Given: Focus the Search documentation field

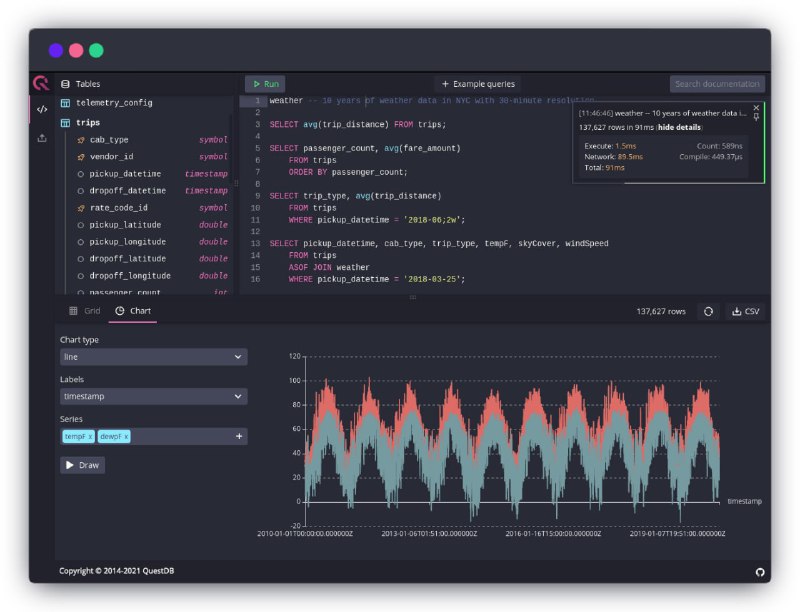Looking at the screenshot, I should [x=717, y=84].
